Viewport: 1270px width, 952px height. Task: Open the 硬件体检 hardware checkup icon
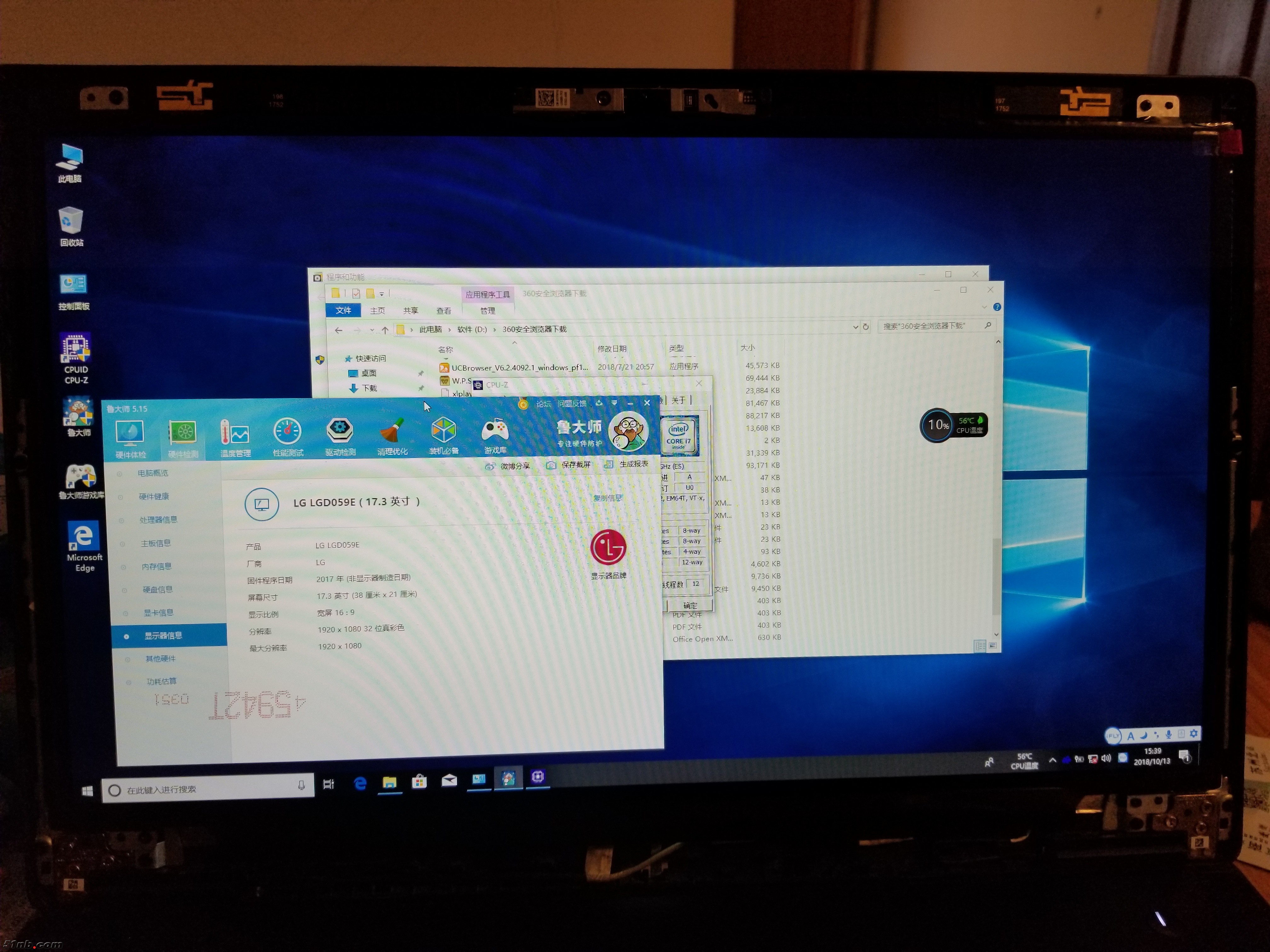pyautogui.click(x=130, y=434)
